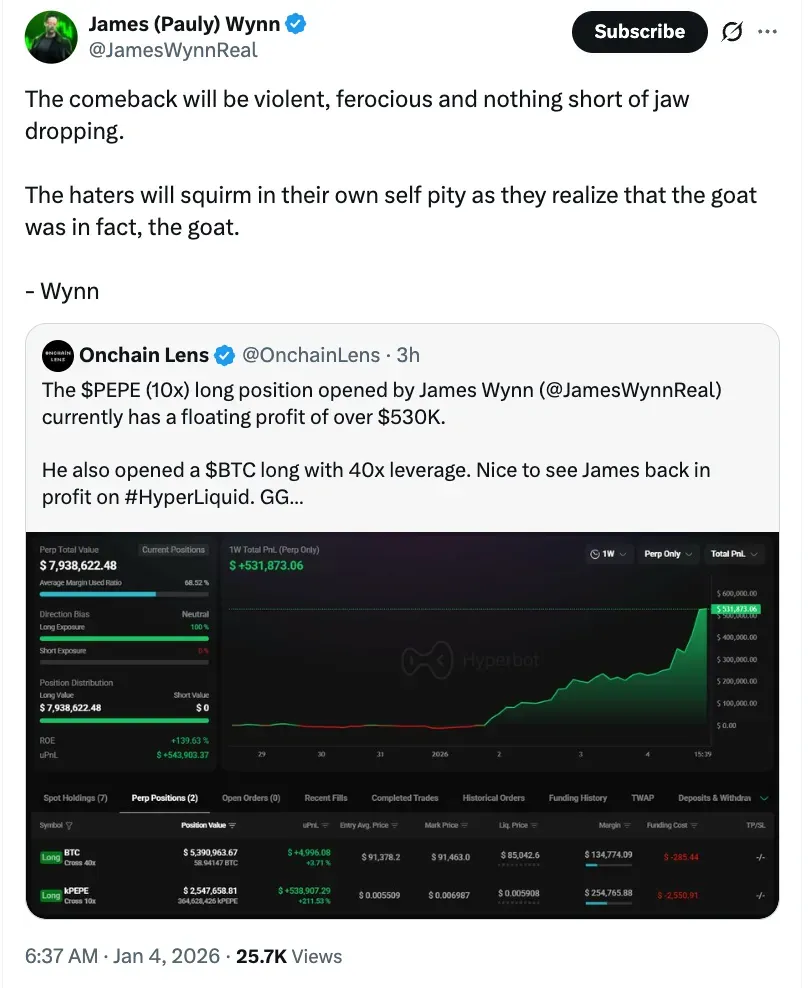
Task: Subscribe to James Wynn
Action: (639, 32)
